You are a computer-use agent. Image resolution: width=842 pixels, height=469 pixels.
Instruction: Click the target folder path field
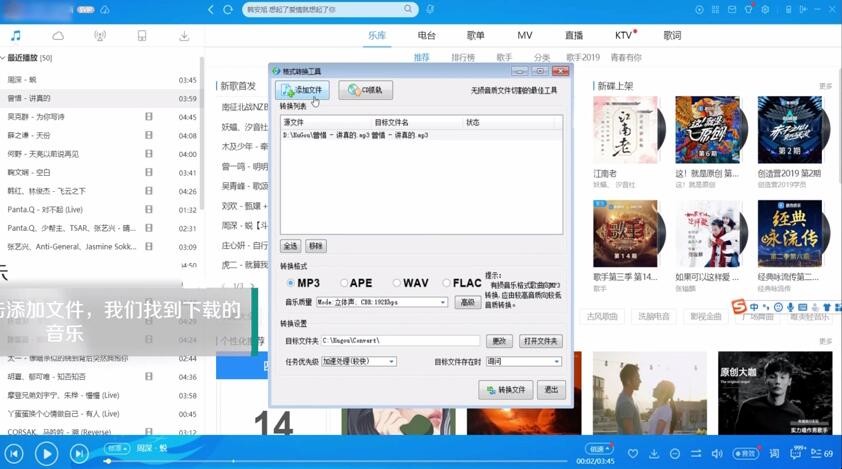coord(400,341)
